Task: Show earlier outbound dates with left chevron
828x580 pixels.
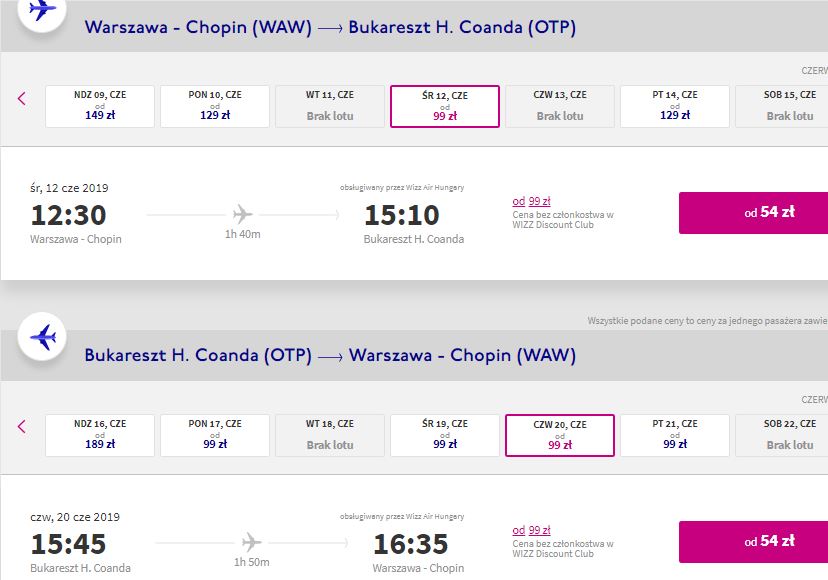Action: (22, 98)
